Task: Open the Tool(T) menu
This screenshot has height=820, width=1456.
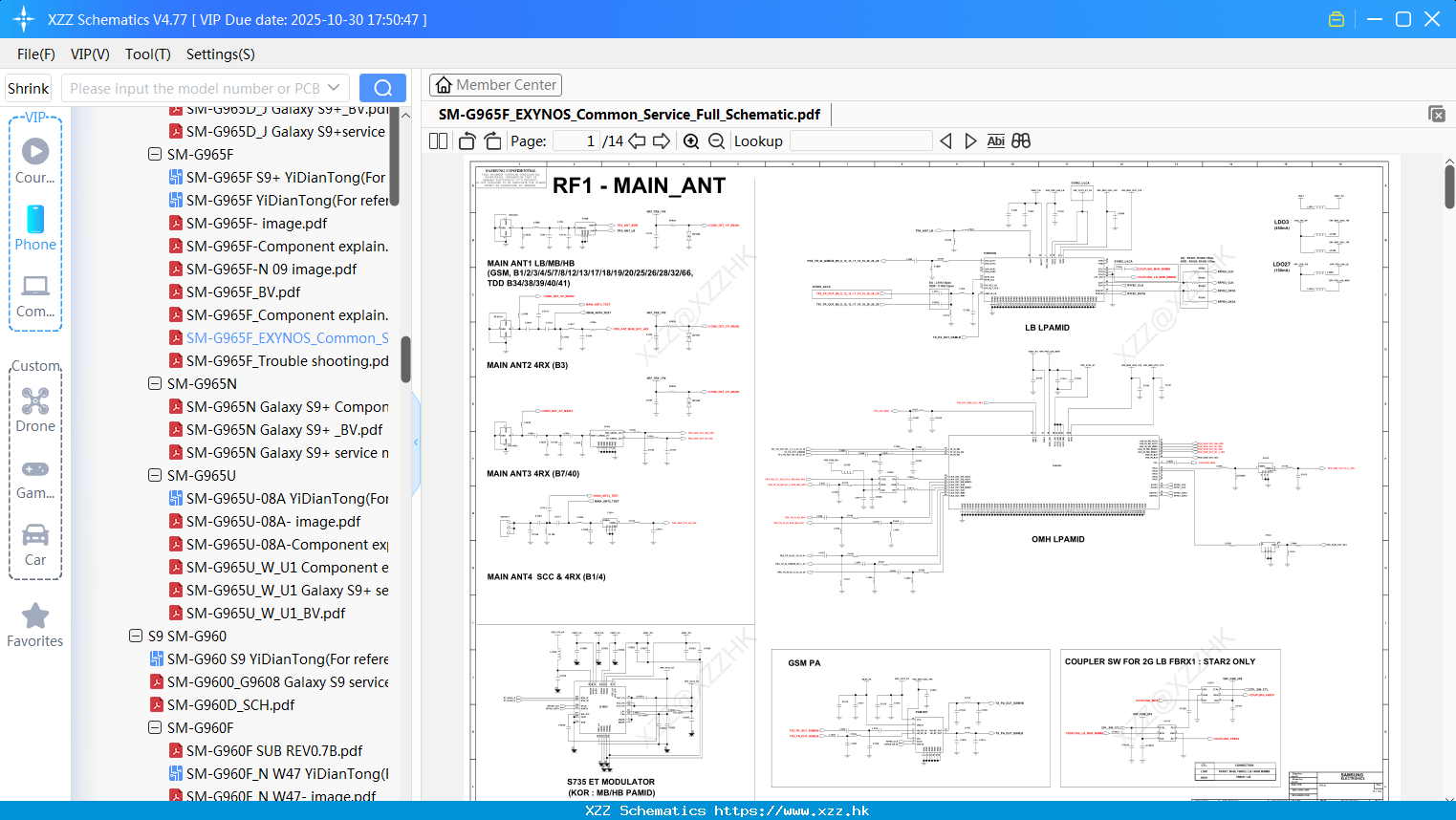Action: [148, 54]
